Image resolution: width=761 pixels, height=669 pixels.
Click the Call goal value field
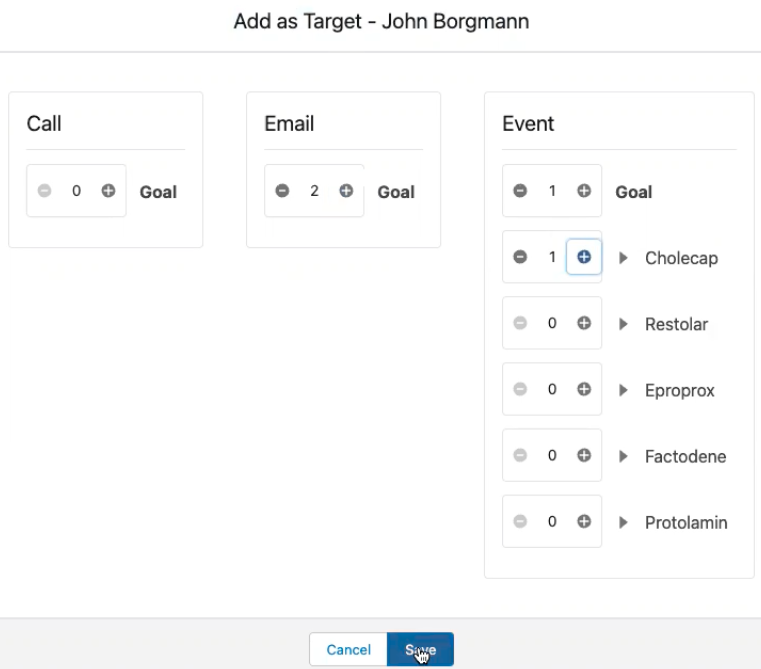[x=76, y=191]
